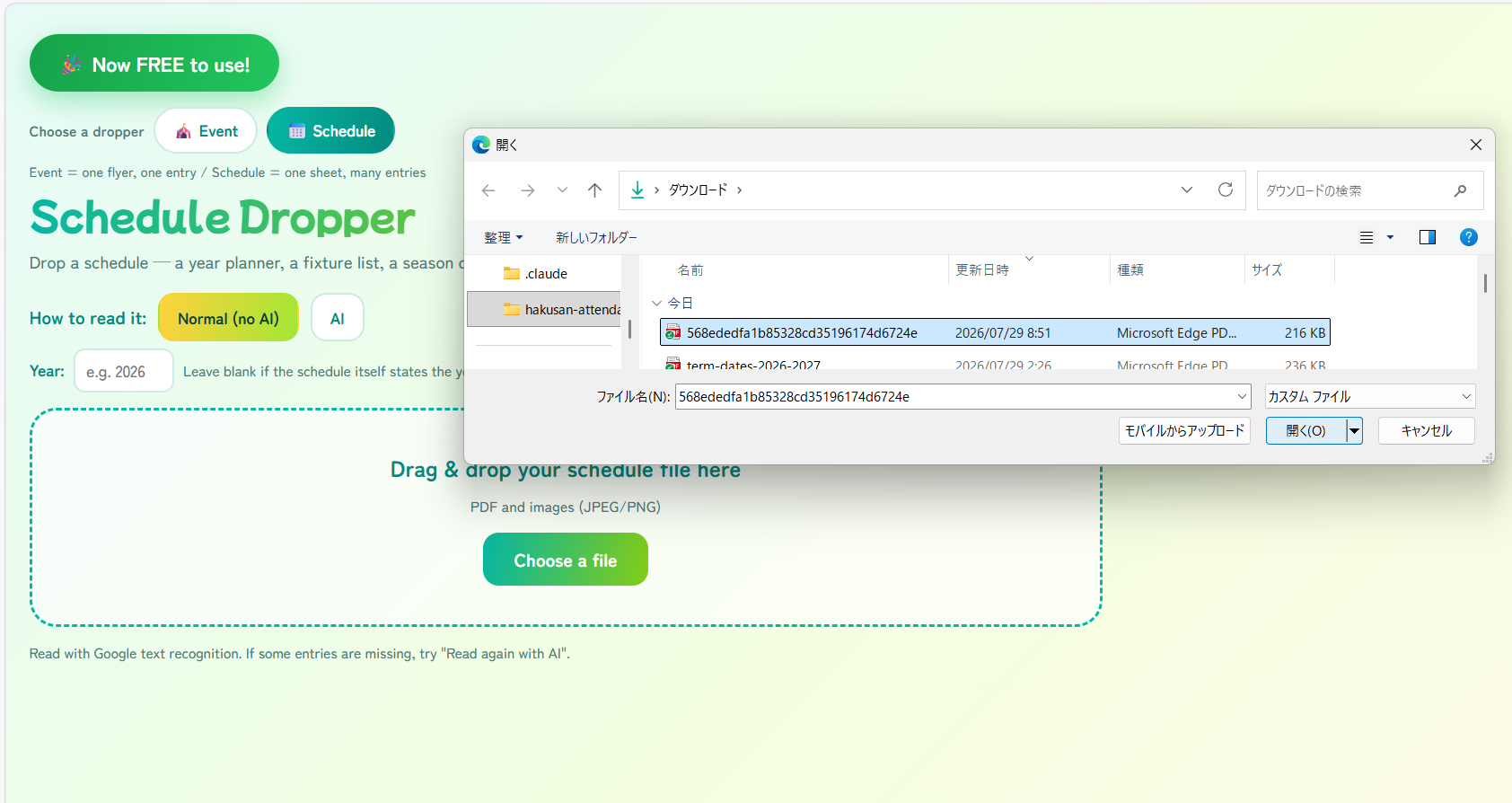This screenshot has width=1512, height=803.
Task: Open the カスタム ファイル type dropdown
Action: tap(1369, 396)
